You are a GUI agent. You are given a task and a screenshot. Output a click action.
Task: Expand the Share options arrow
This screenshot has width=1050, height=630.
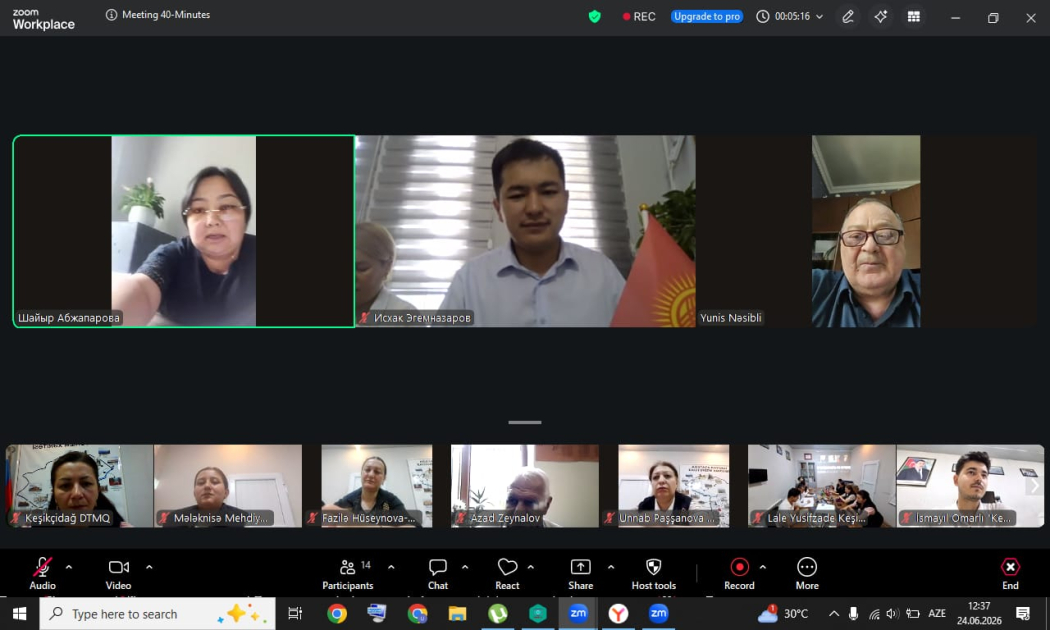[x=611, y=567]
